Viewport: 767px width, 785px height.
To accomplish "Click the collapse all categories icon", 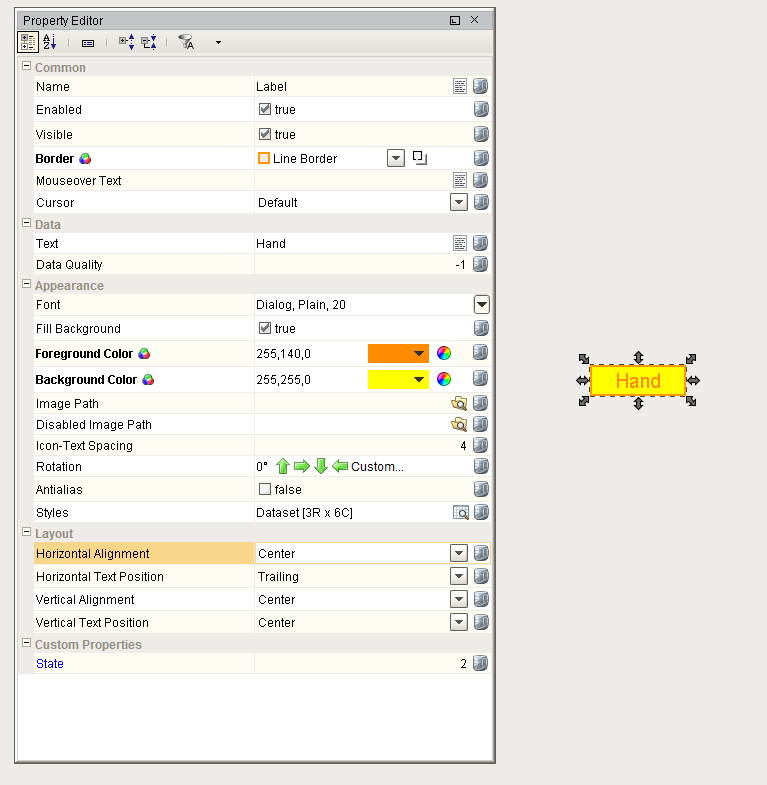I will tap(148, 42).
